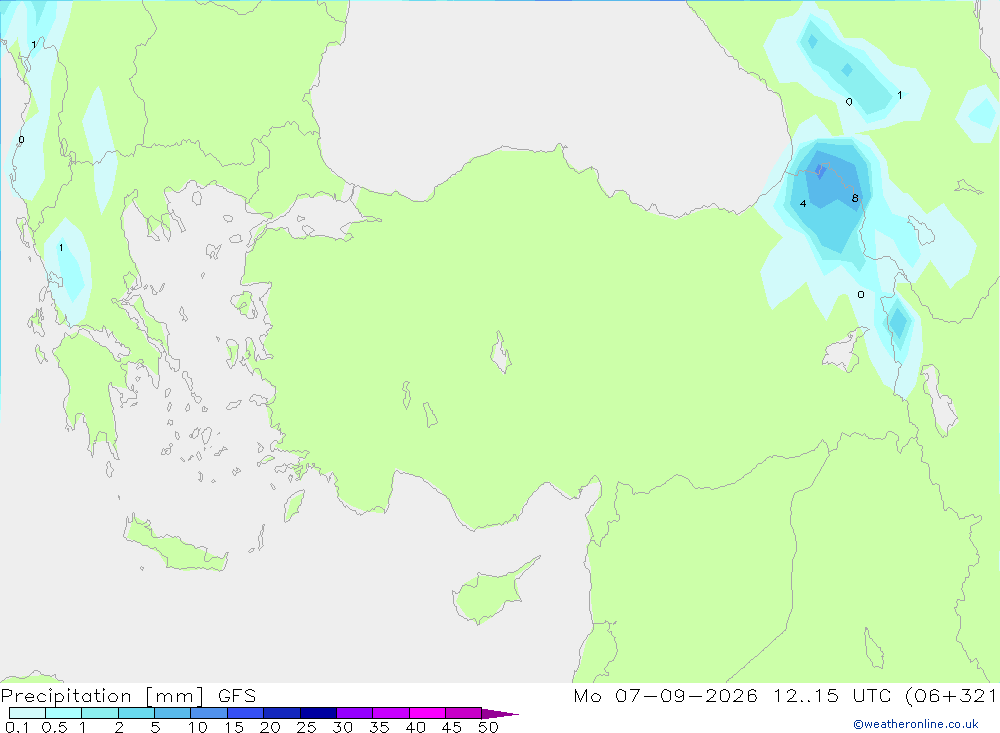The image size is (1000, 733).
Task: Select the 45–50 mm legend swatch
Action: (x=463, y=713)
